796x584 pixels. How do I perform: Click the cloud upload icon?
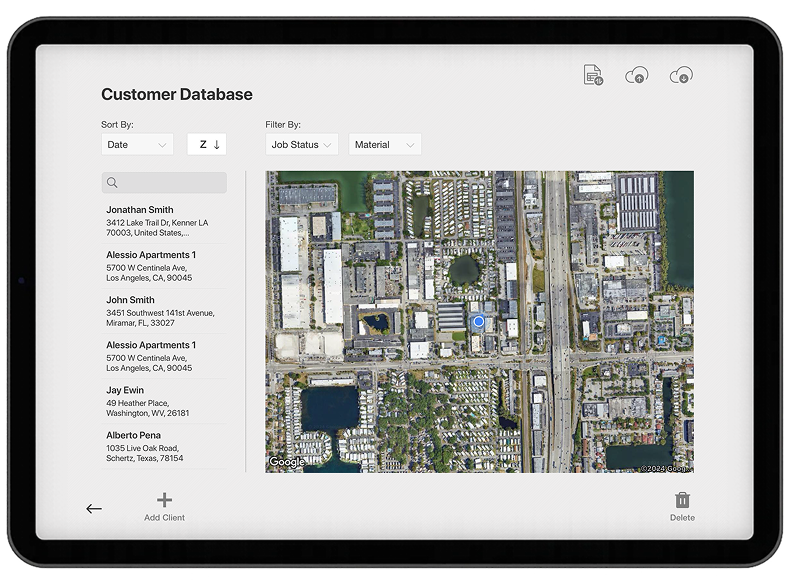(636, 75)
